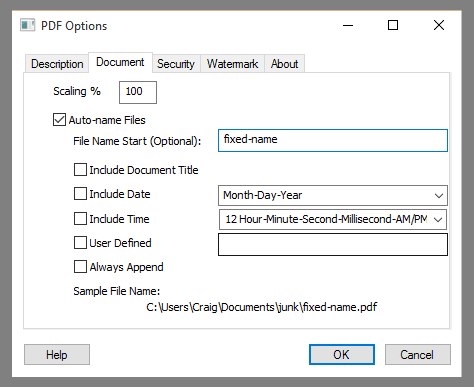Click the User Defined text box
474x387 pixels.
pyautogui.click(x=333, y=244)
